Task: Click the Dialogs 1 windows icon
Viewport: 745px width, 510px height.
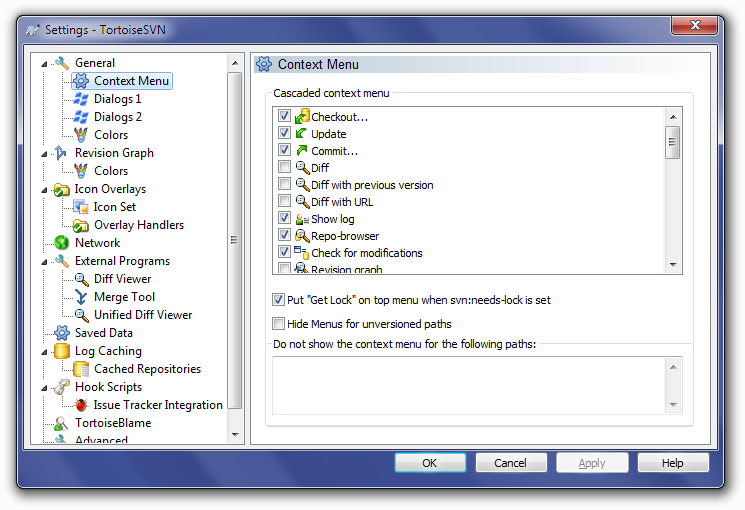Action: point(81,99)
